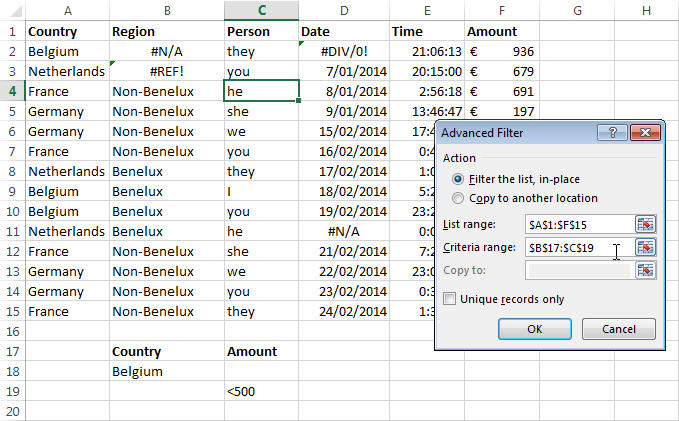Select the #DIV/0! cell in Date column
Viewport: 679px width, 421px height.
click(x=344, y=51)
